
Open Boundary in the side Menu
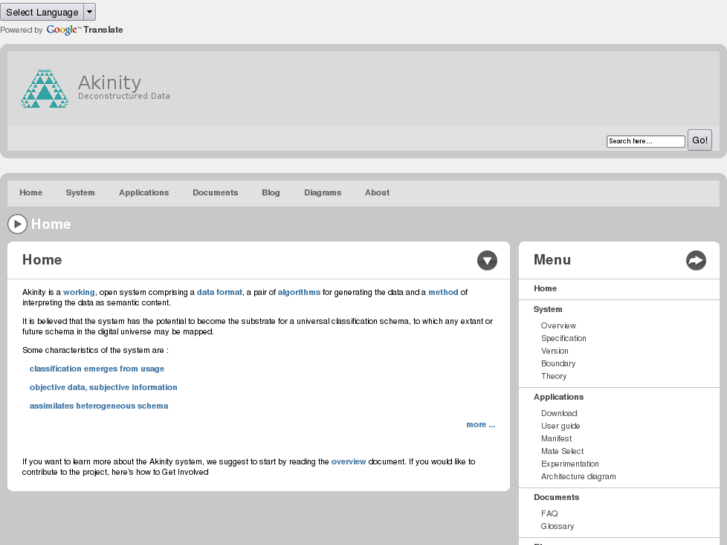[x=558, y=363]
